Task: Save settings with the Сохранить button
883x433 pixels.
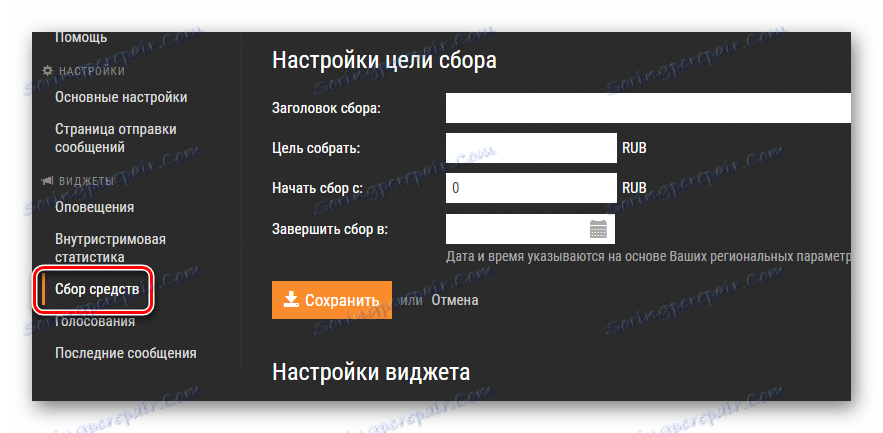Action: (x=332, y=300)
